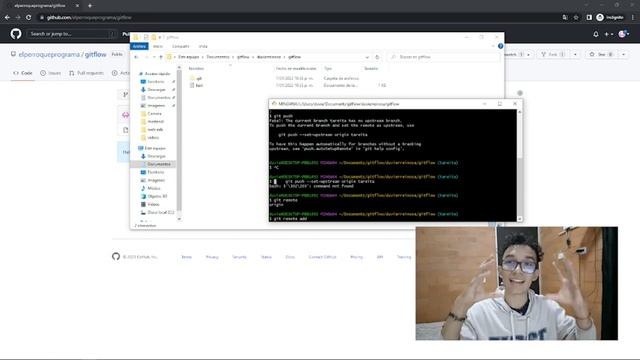Viewport: 640px width, 360px height.
Task: Click the Explorer navigation pane scrollbar
Action: click(179, 140)
